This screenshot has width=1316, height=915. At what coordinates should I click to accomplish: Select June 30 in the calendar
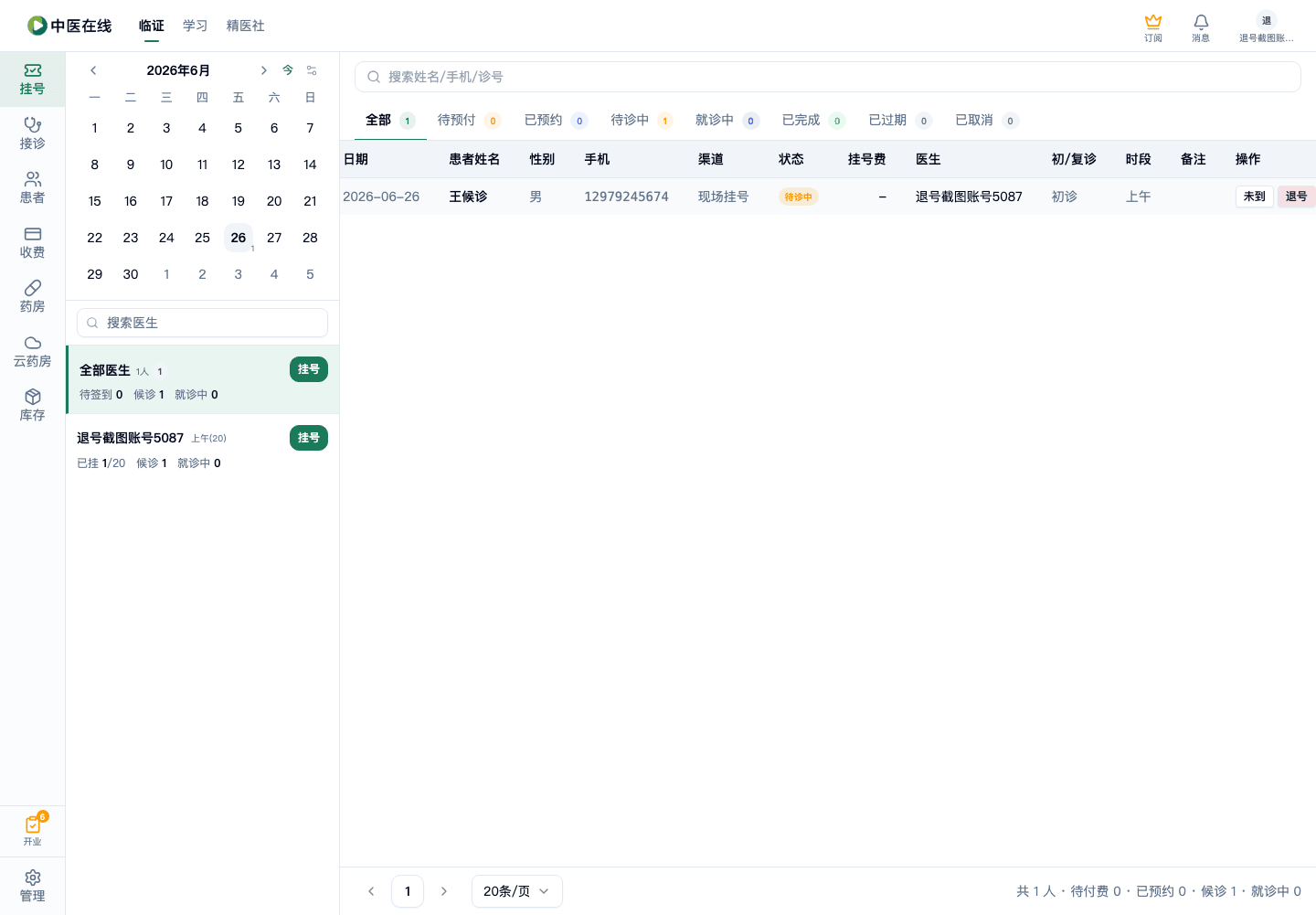click(131, 274)
